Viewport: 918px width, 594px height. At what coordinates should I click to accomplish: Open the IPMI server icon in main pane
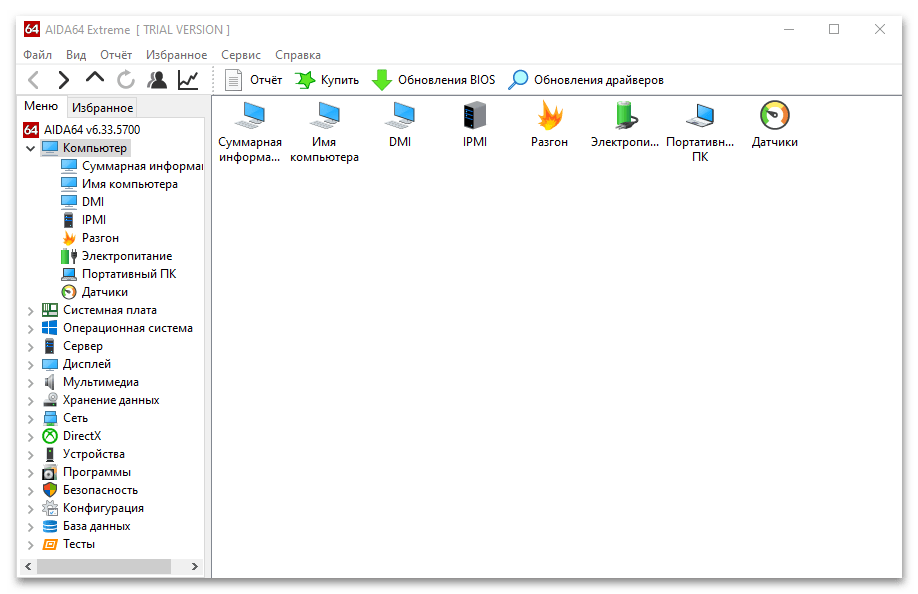click(x=475, y=116)
